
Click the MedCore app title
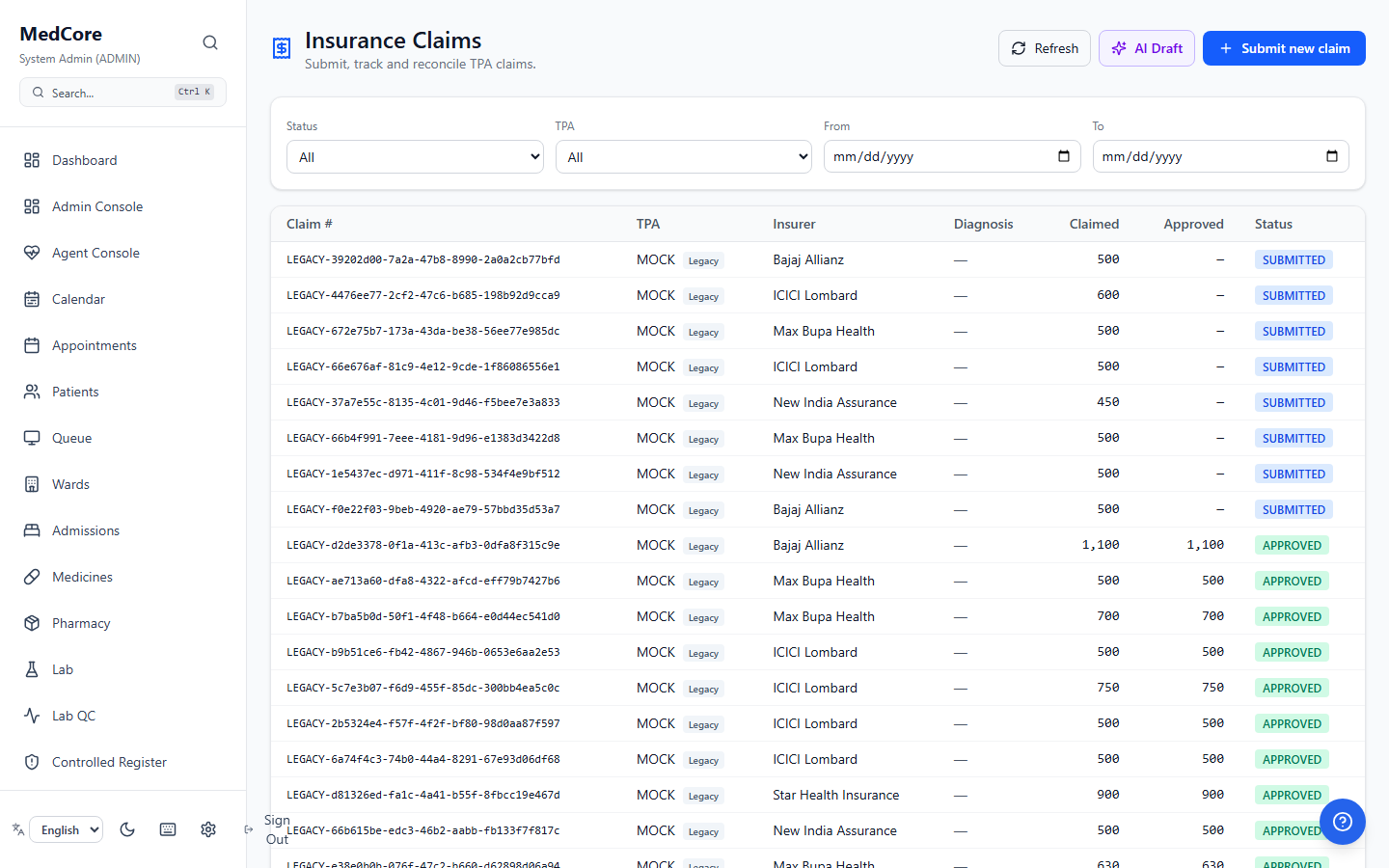pos(61,34)
